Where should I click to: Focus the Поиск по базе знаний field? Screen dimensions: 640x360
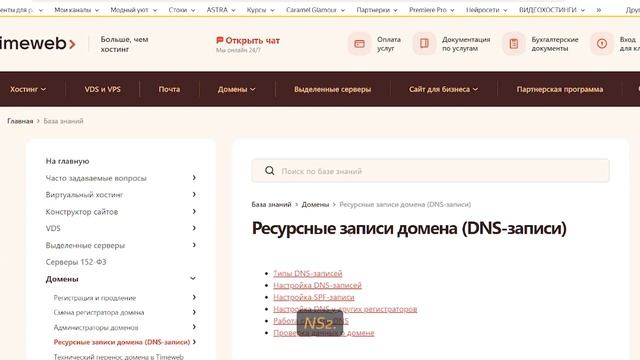click(430, 171)
